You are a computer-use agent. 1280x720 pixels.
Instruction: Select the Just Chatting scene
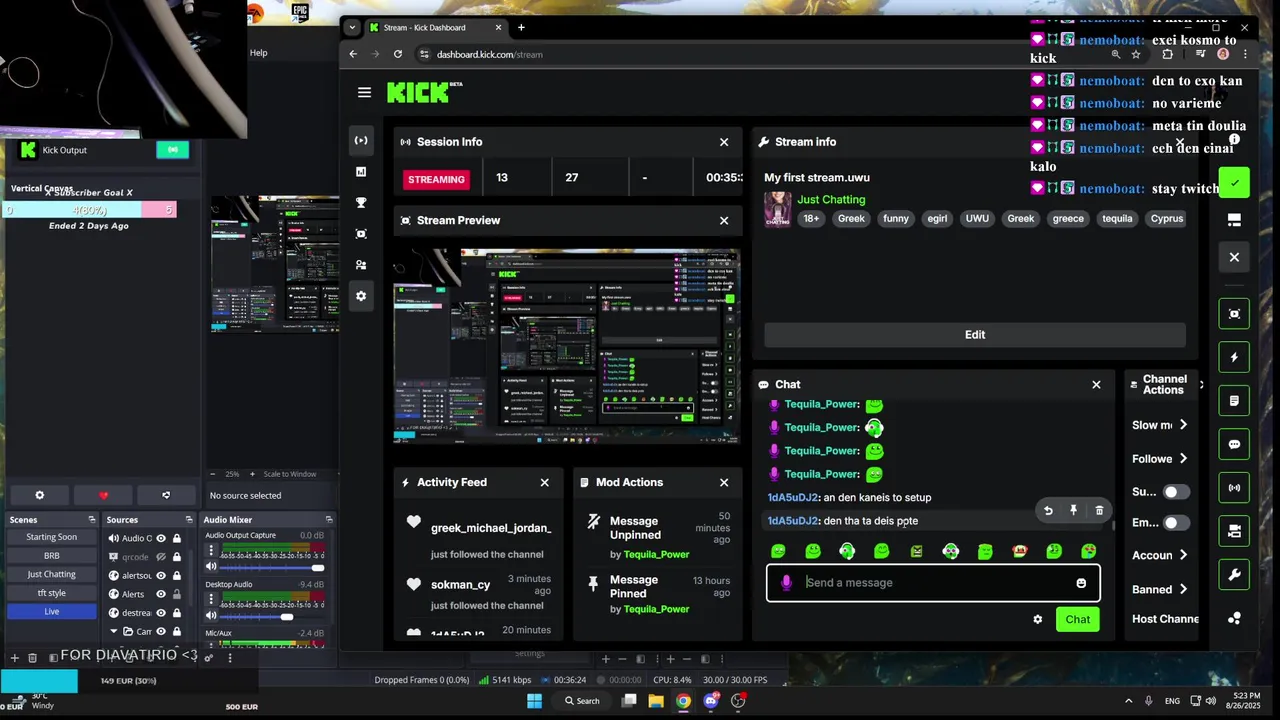point(52,574)
